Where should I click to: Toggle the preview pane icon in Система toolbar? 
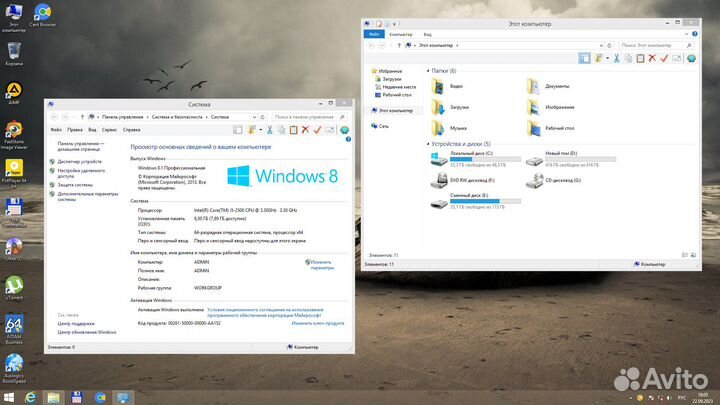point(237,130)
